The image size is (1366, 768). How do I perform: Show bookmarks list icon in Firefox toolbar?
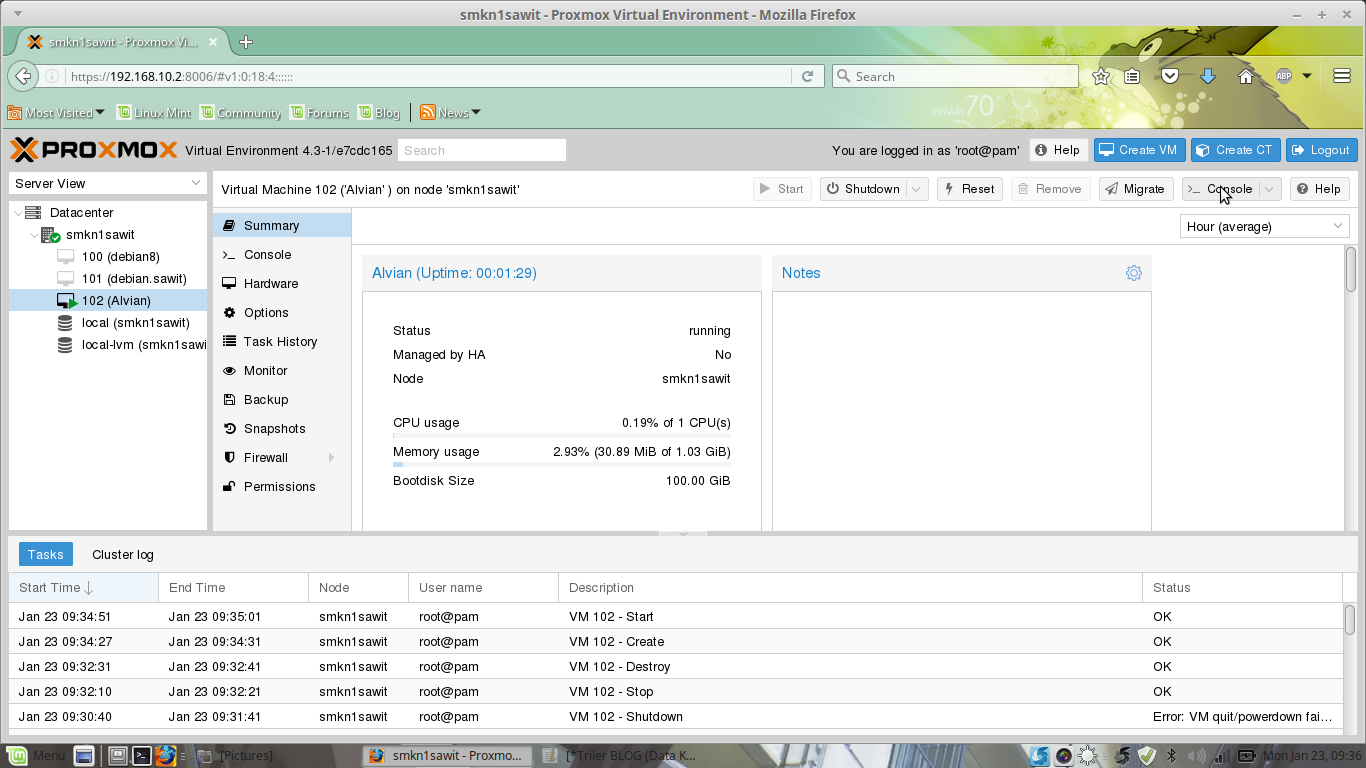[1132, 76]
